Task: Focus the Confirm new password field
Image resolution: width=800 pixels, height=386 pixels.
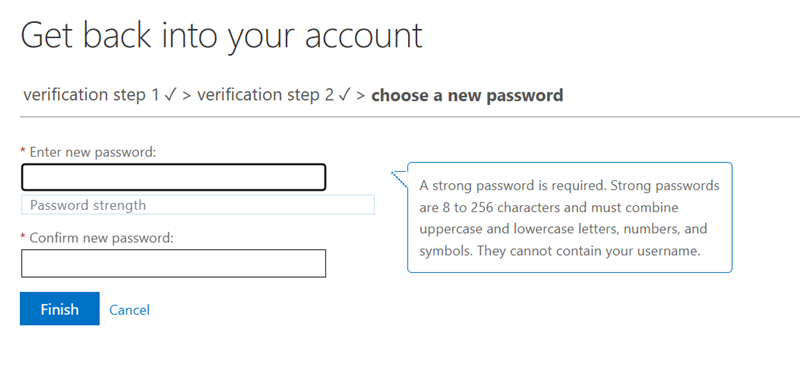Action: (173, 263)
